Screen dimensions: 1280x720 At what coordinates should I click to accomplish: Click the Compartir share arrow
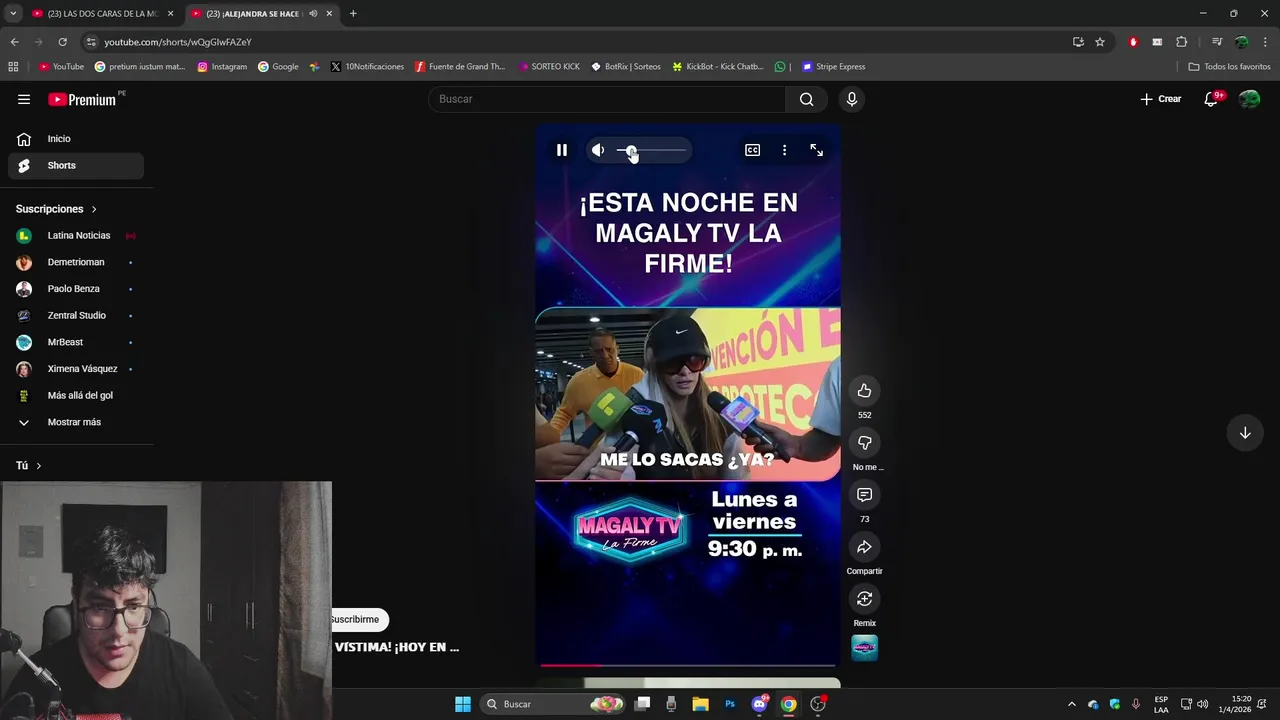(865, 547)
